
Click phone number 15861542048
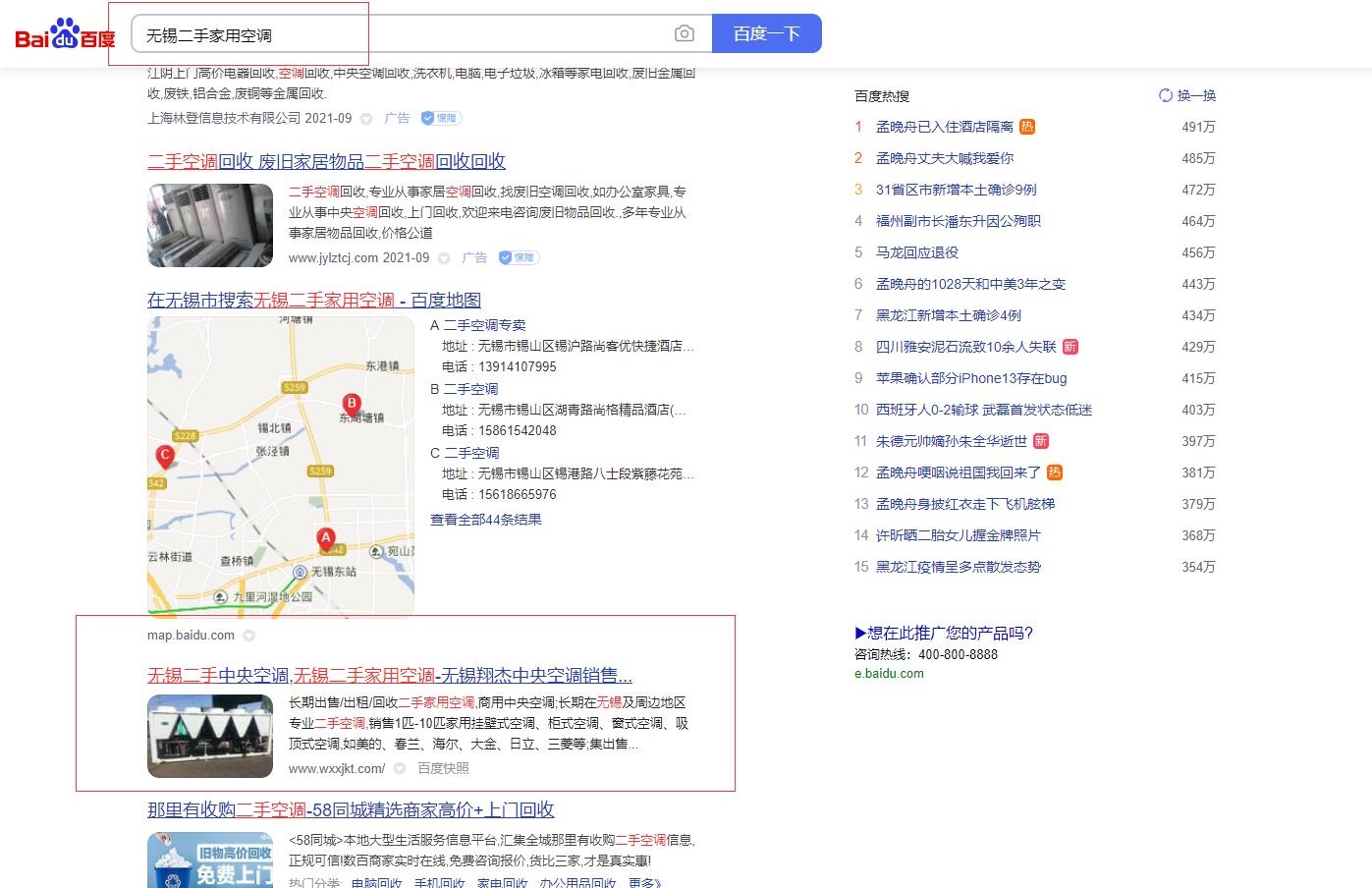click(517, 430)
